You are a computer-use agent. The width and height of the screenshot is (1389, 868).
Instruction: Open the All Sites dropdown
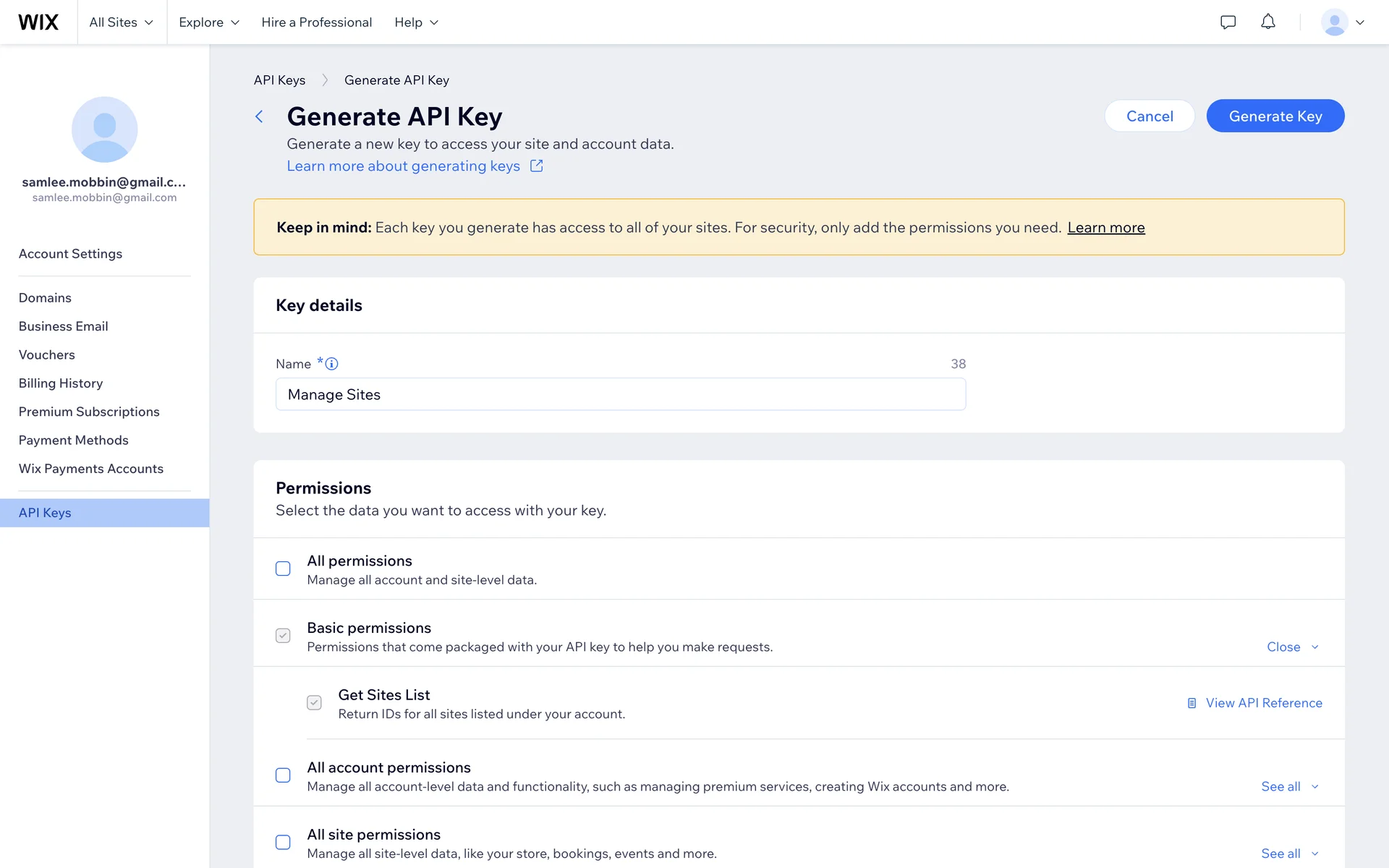coord(121,22)
